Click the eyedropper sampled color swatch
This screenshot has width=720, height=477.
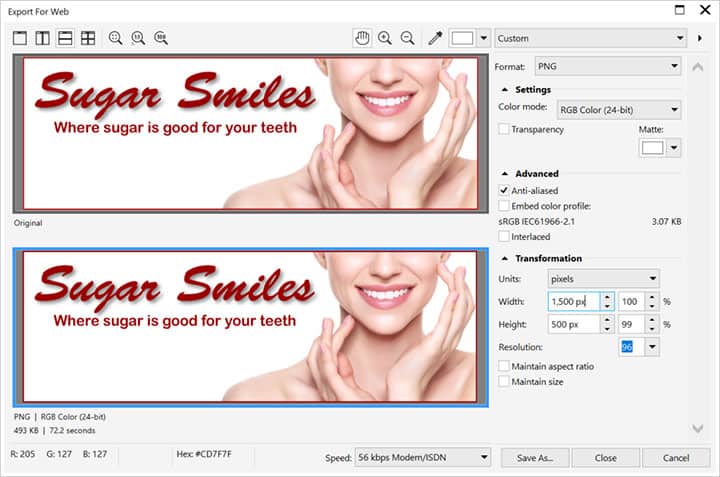(462, 38)
